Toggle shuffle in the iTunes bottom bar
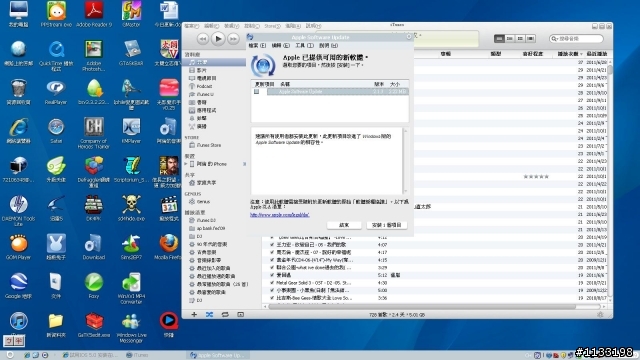This screenshot has height=360, width=640. 209,315
